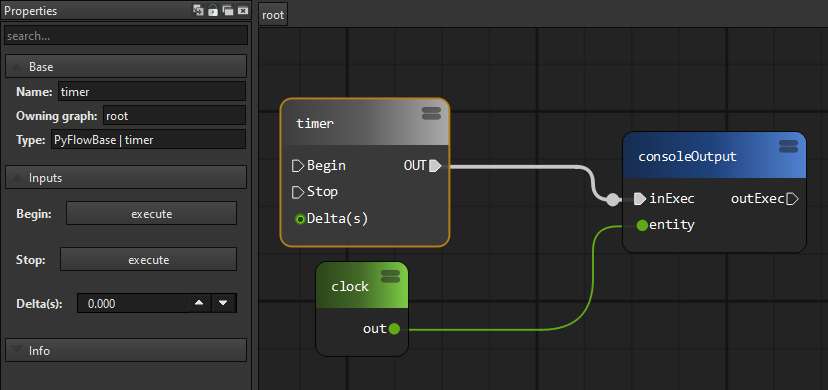Click the consoleOutput node's collapse icon

click(788, 146)
